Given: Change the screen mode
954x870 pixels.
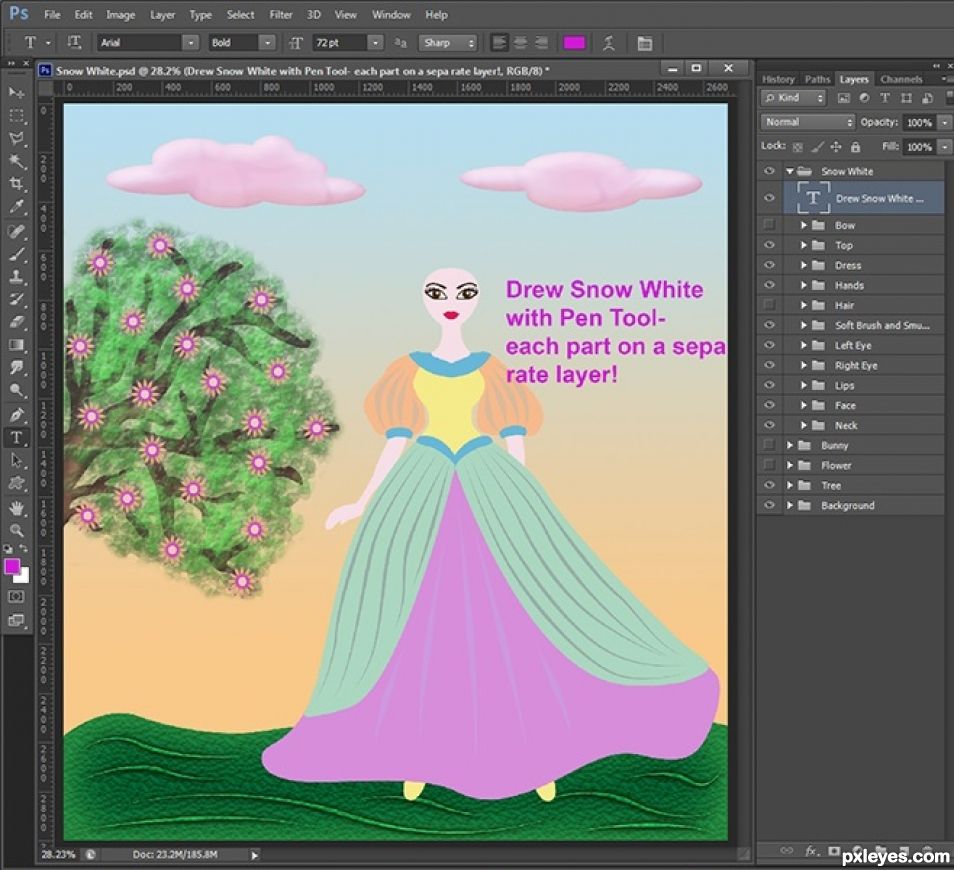Looking at the screenshot, I should pyautogui.click(x=16, y=620).
